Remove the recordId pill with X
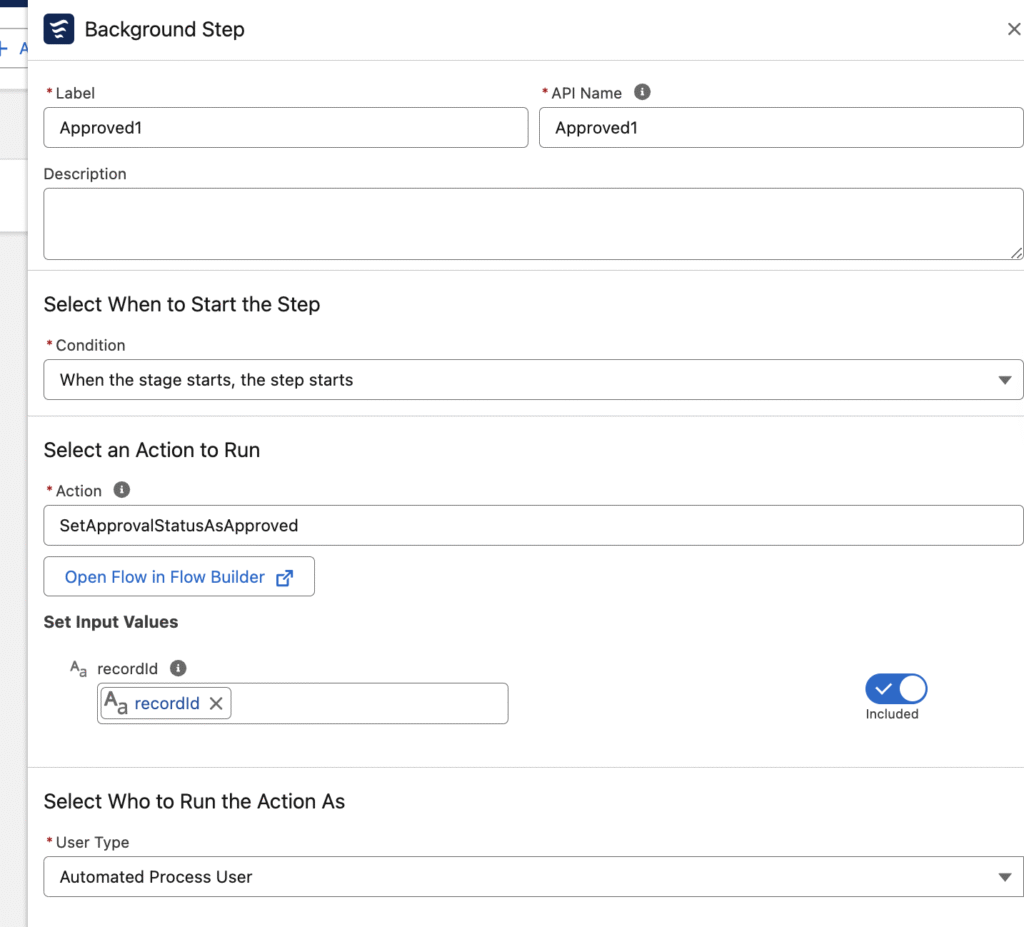Viewport: 1024px width, 927px height. (216, 703)
